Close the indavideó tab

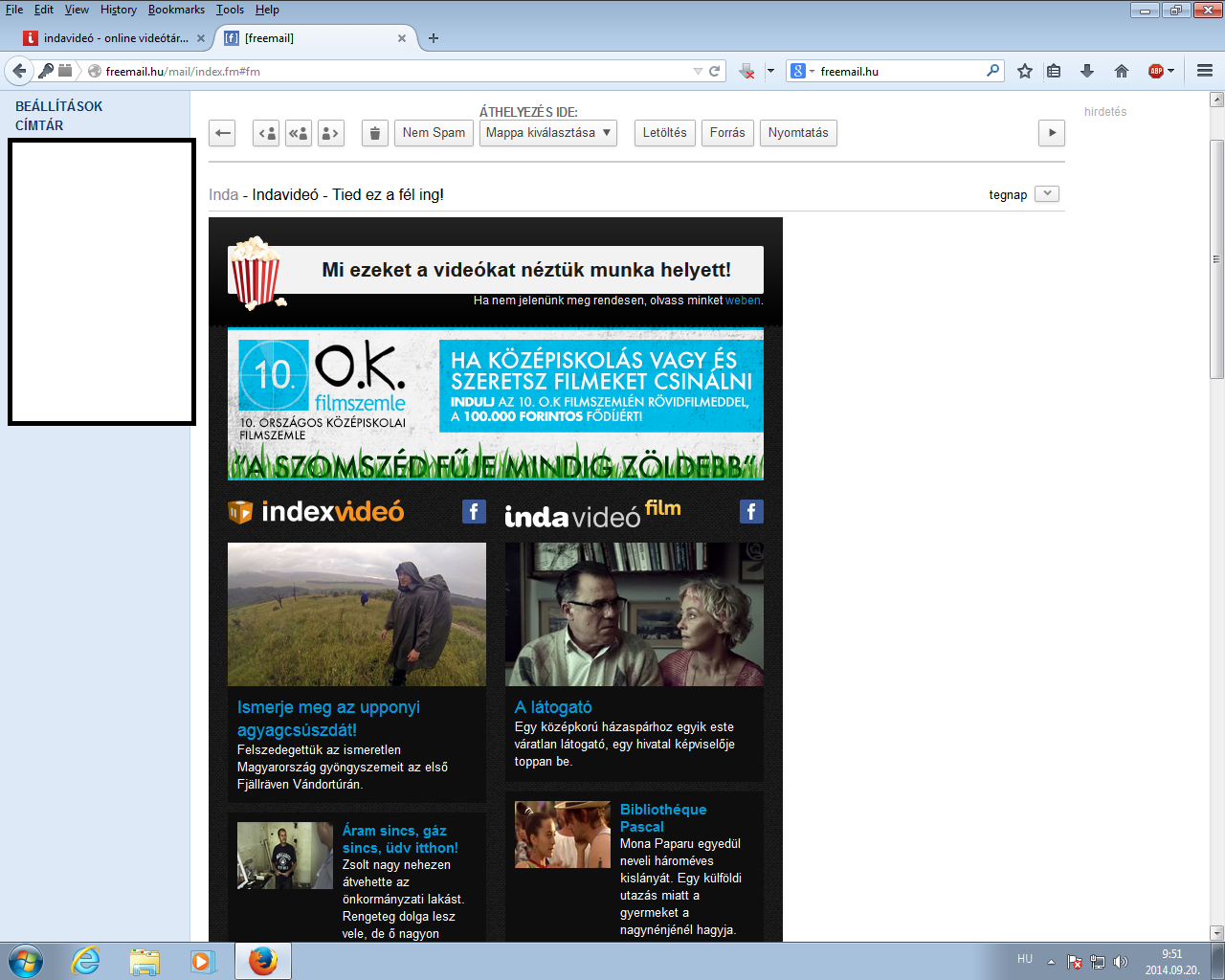pyautogui.click(x=200, y=38)
